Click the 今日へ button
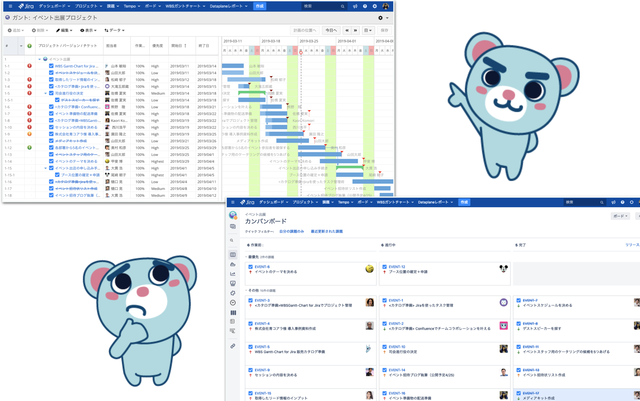The height and width of the screenshot is (401, 640). pyautogui.click(x=331, y=30)
